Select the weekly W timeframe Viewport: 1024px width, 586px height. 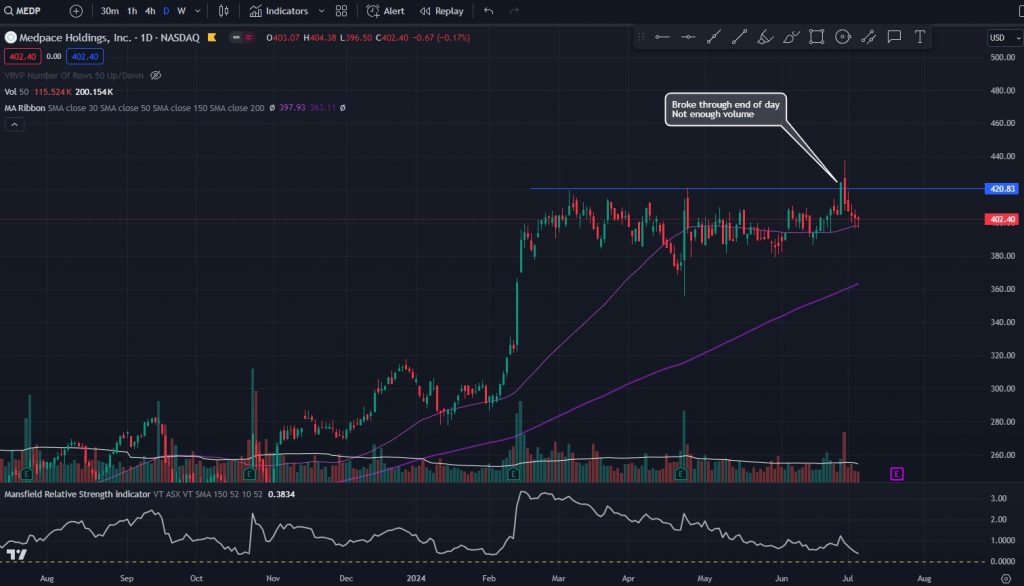coord(181,11)
